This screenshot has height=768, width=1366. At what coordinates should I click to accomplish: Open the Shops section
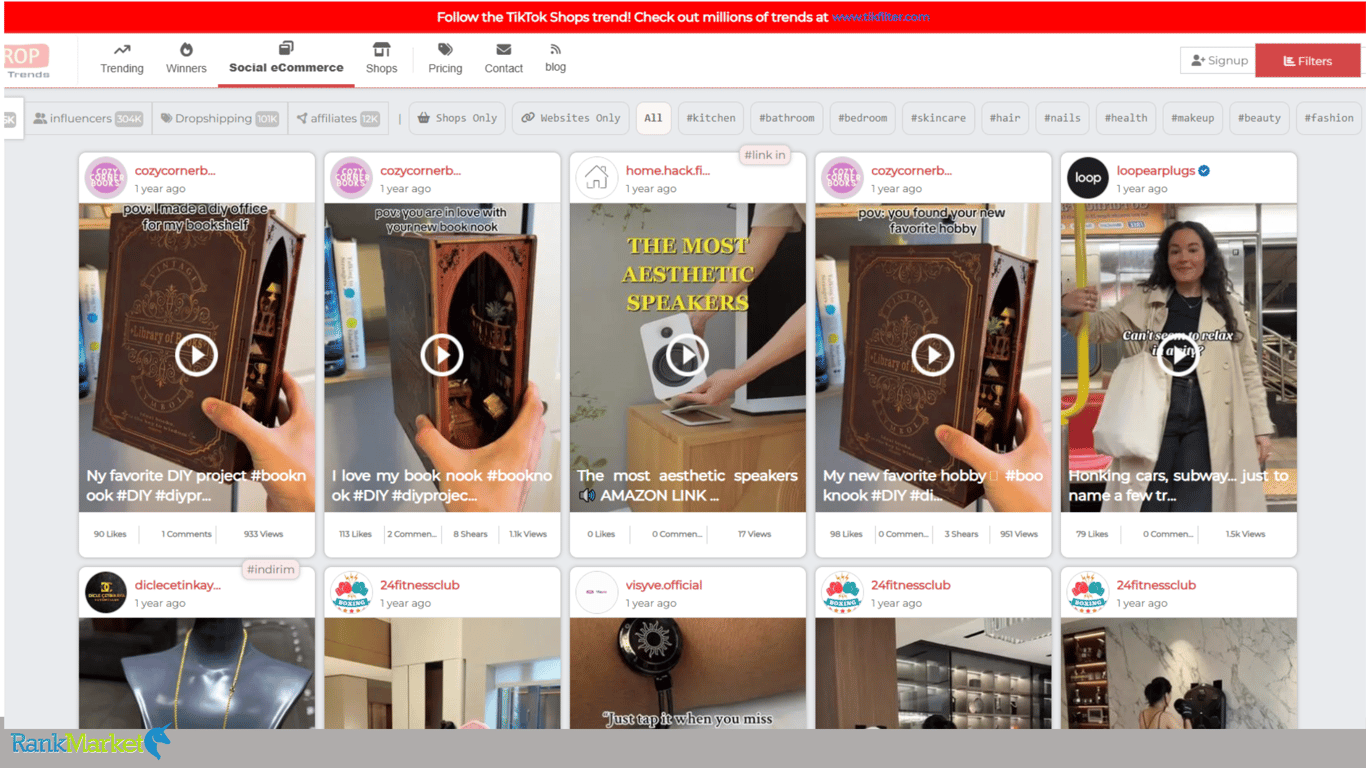click(381, 60)
